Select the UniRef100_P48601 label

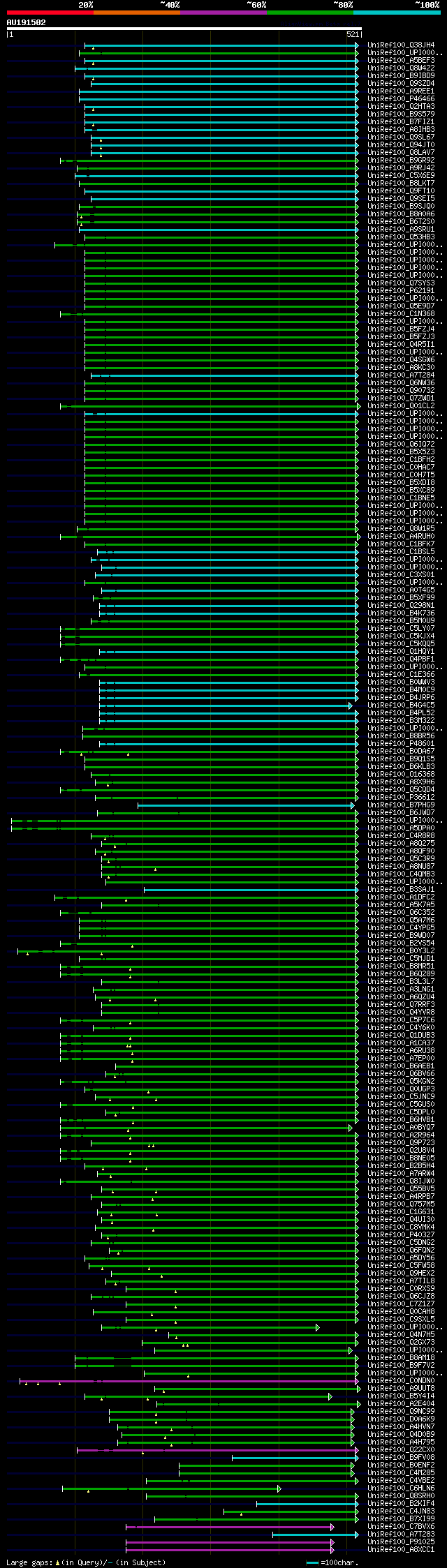coord(401,744)
